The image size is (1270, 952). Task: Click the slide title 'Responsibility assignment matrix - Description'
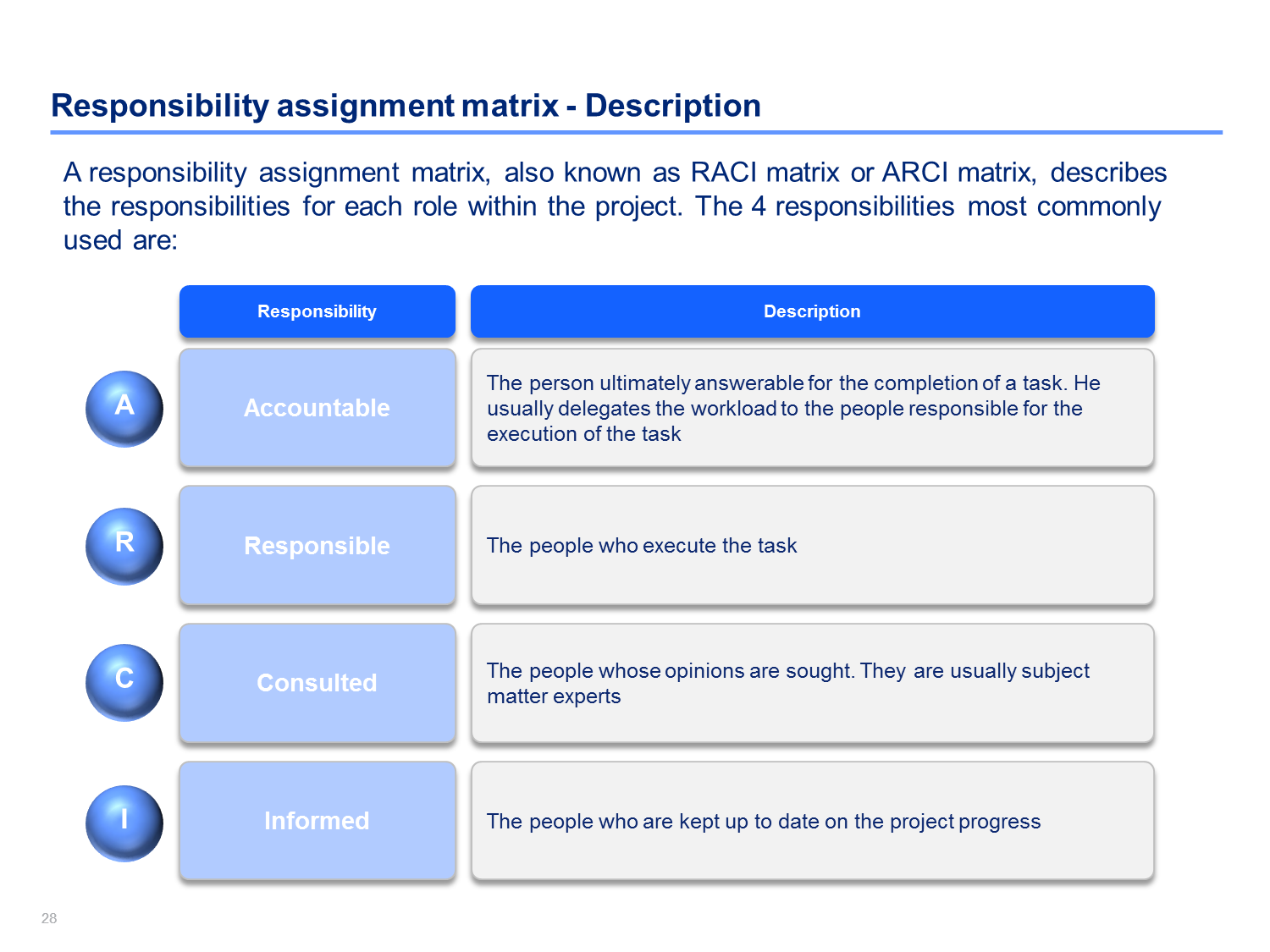click(x=406, y=106)
